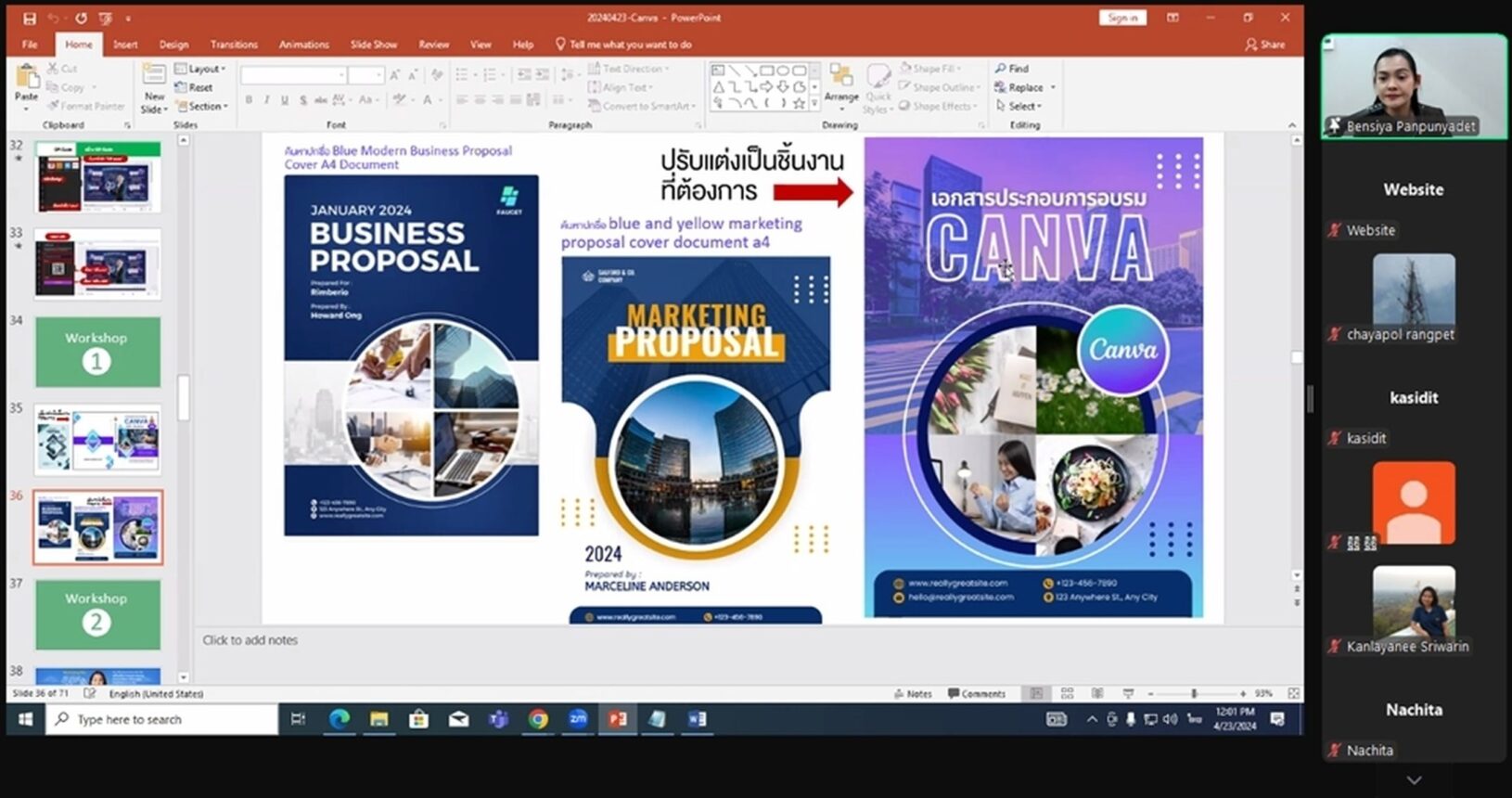This screenshot has height=798, width=1512.
Task: Switch to Reading View icon
Action: (1097, 694)
